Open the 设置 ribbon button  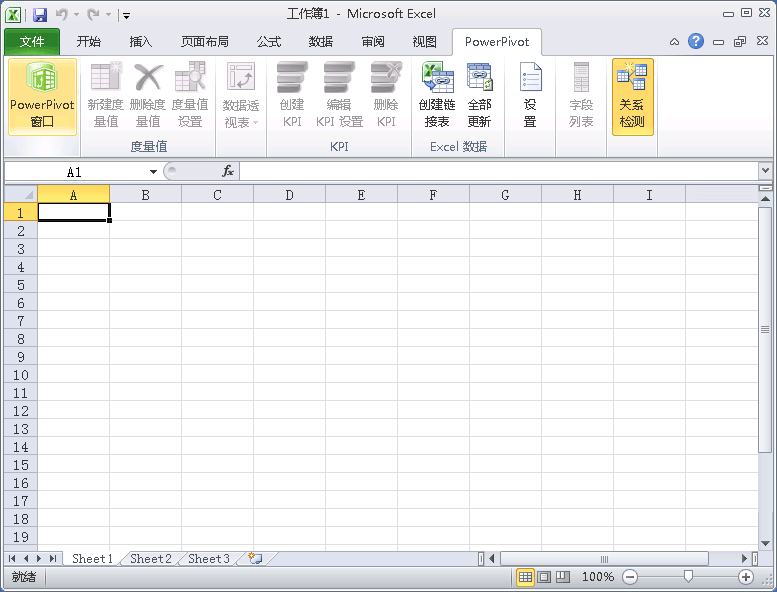[530, 95]
